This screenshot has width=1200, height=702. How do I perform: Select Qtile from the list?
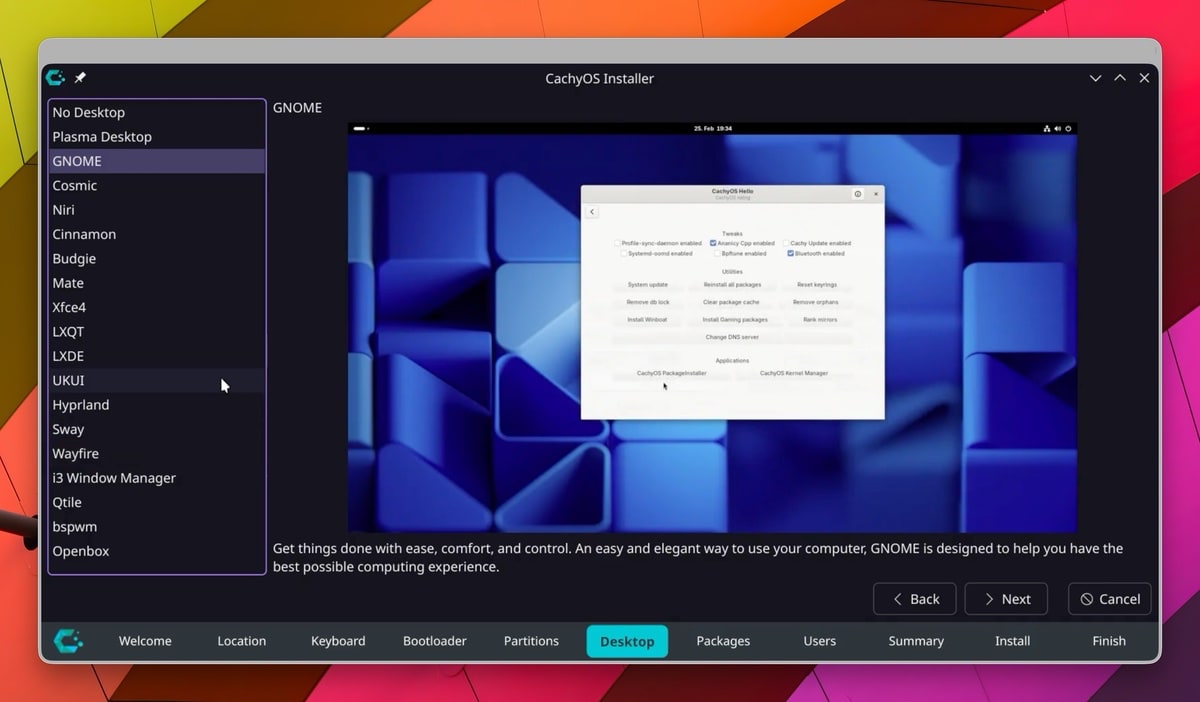point(157,502)
